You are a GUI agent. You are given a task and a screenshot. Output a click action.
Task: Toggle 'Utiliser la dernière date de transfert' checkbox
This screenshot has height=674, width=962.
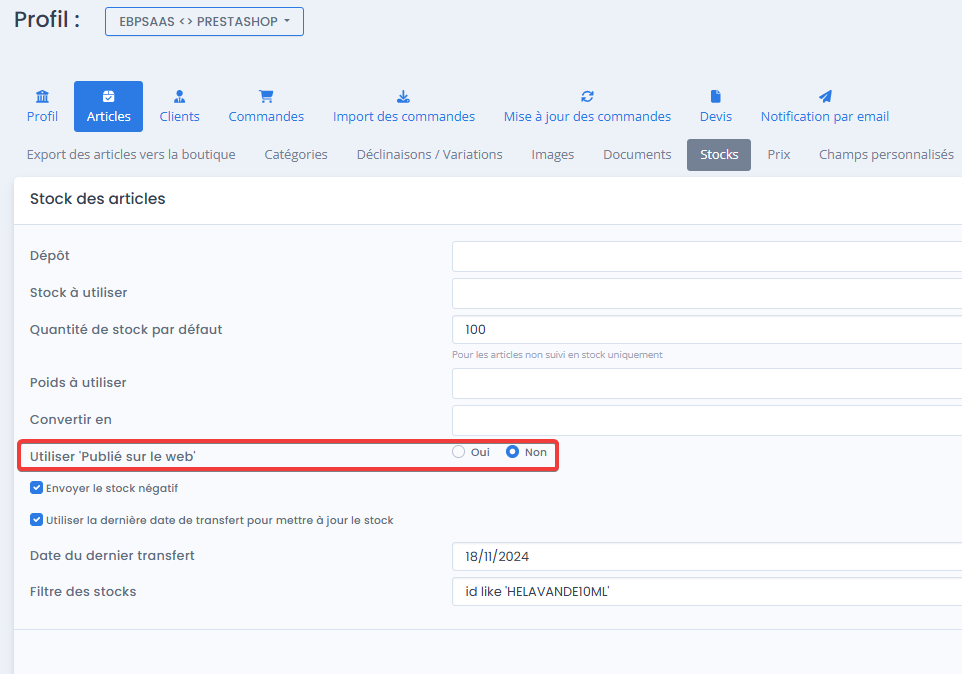(36, 520)
